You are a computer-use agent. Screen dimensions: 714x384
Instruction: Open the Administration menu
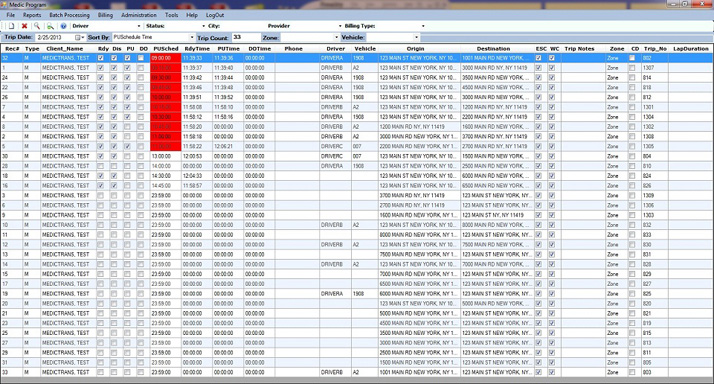click(x=139, y=15)
